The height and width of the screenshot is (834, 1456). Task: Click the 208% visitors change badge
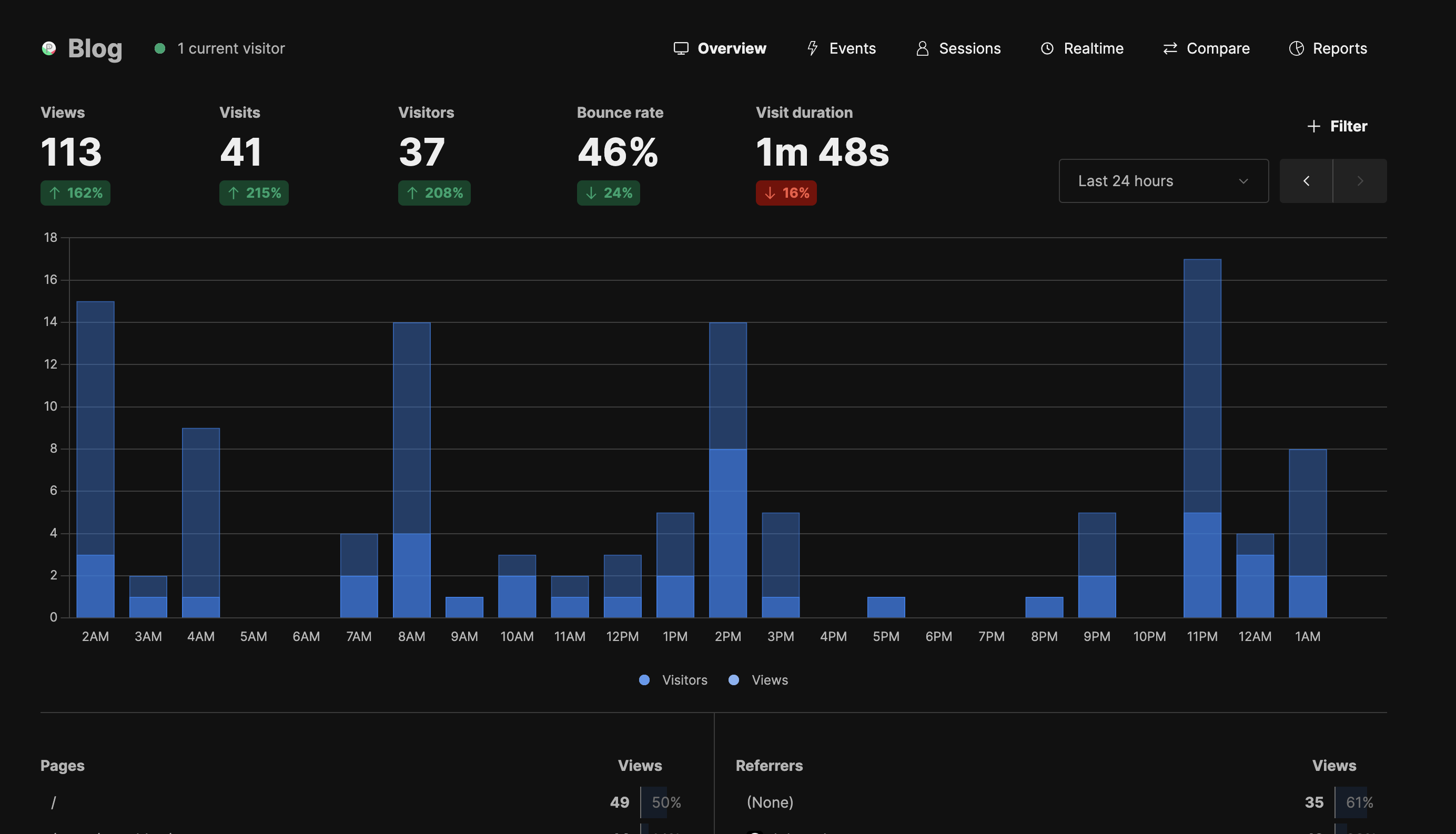(434, 193)
